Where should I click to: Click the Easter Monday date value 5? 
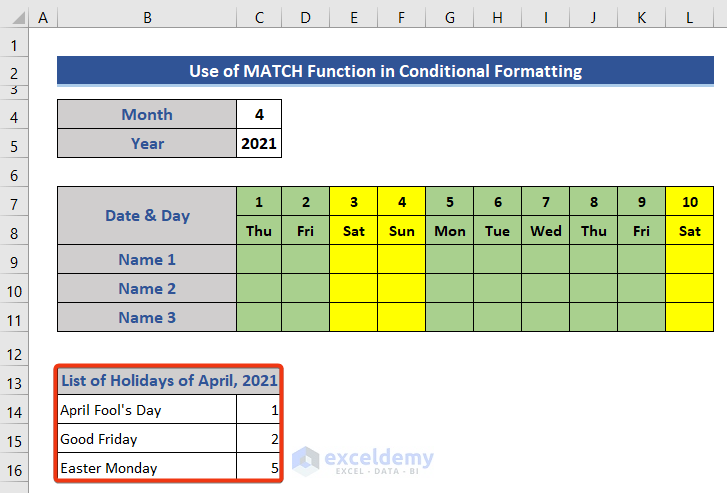click(x=259, y=468)
